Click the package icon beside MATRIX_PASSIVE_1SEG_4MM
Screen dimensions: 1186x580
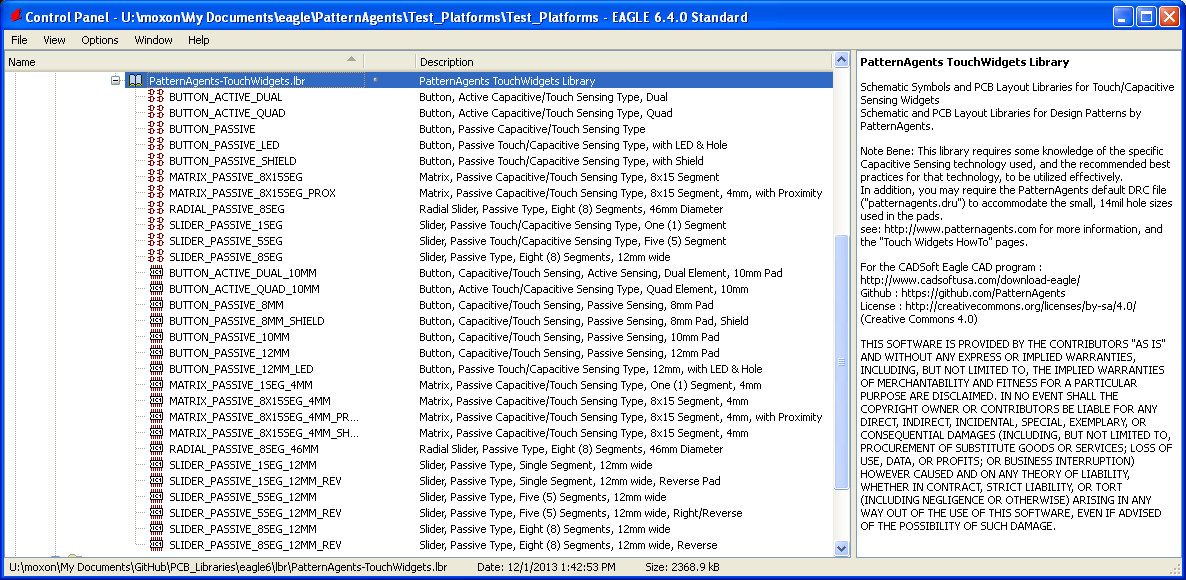coord(156,385)
